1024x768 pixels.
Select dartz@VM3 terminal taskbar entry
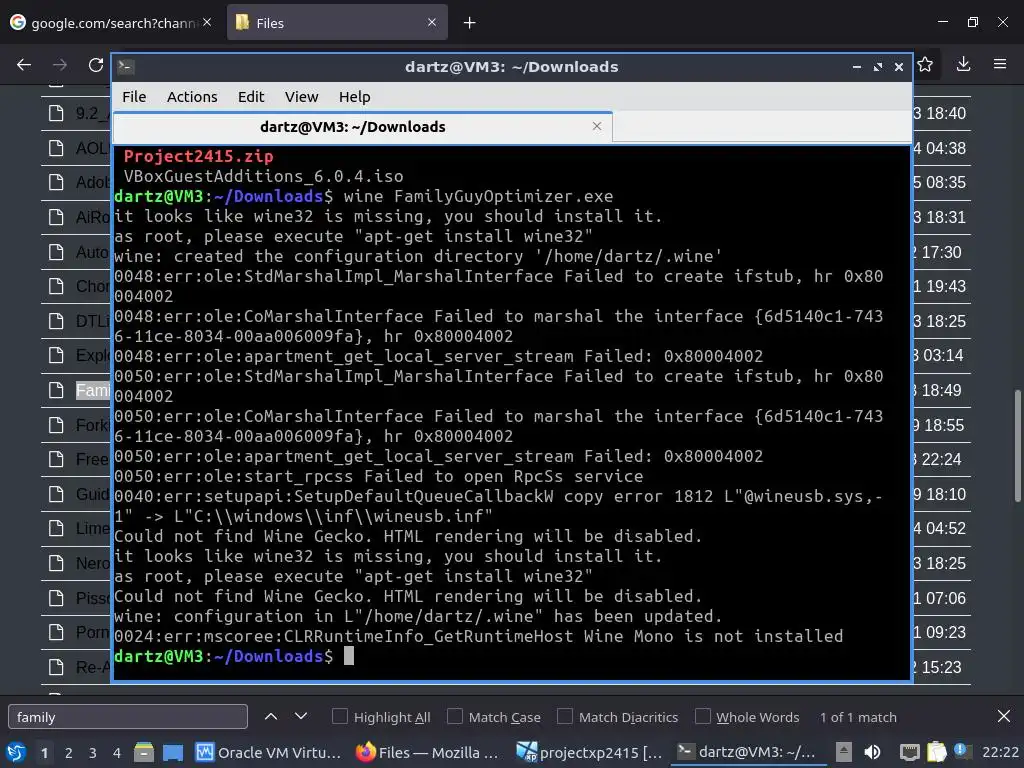(746, 752)
